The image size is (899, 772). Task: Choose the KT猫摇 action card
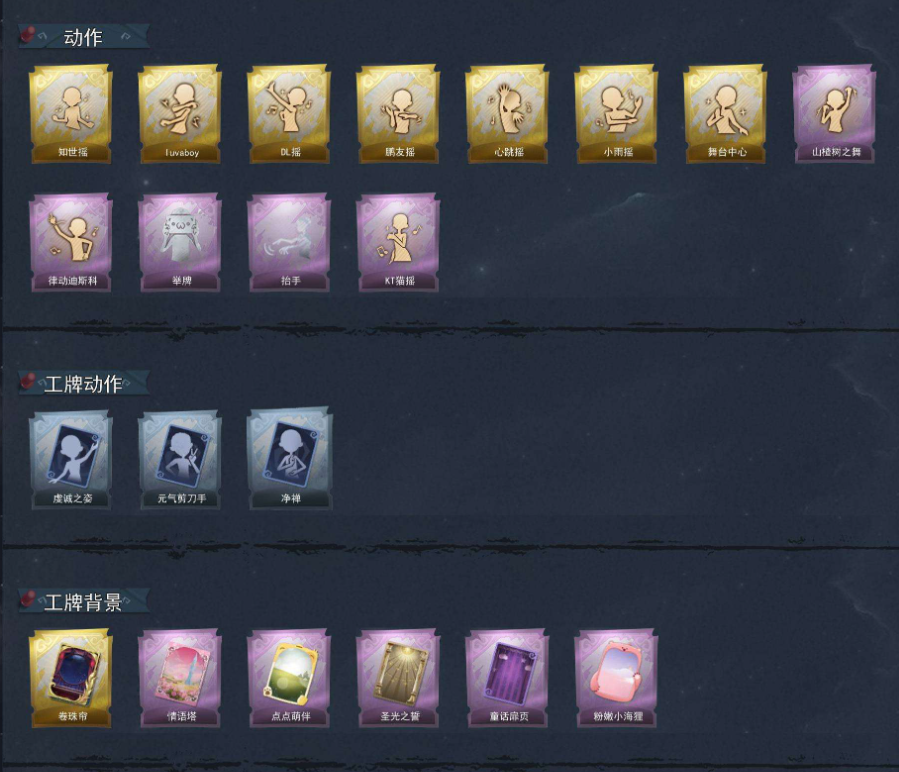click(x=398, y=243)
